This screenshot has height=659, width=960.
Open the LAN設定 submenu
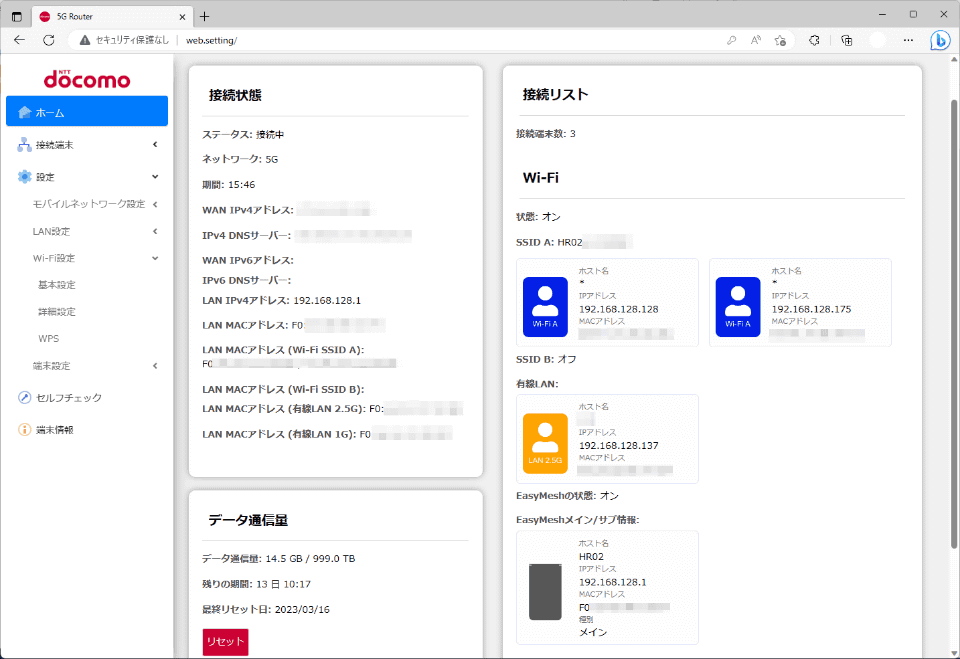tap(51, 231)
